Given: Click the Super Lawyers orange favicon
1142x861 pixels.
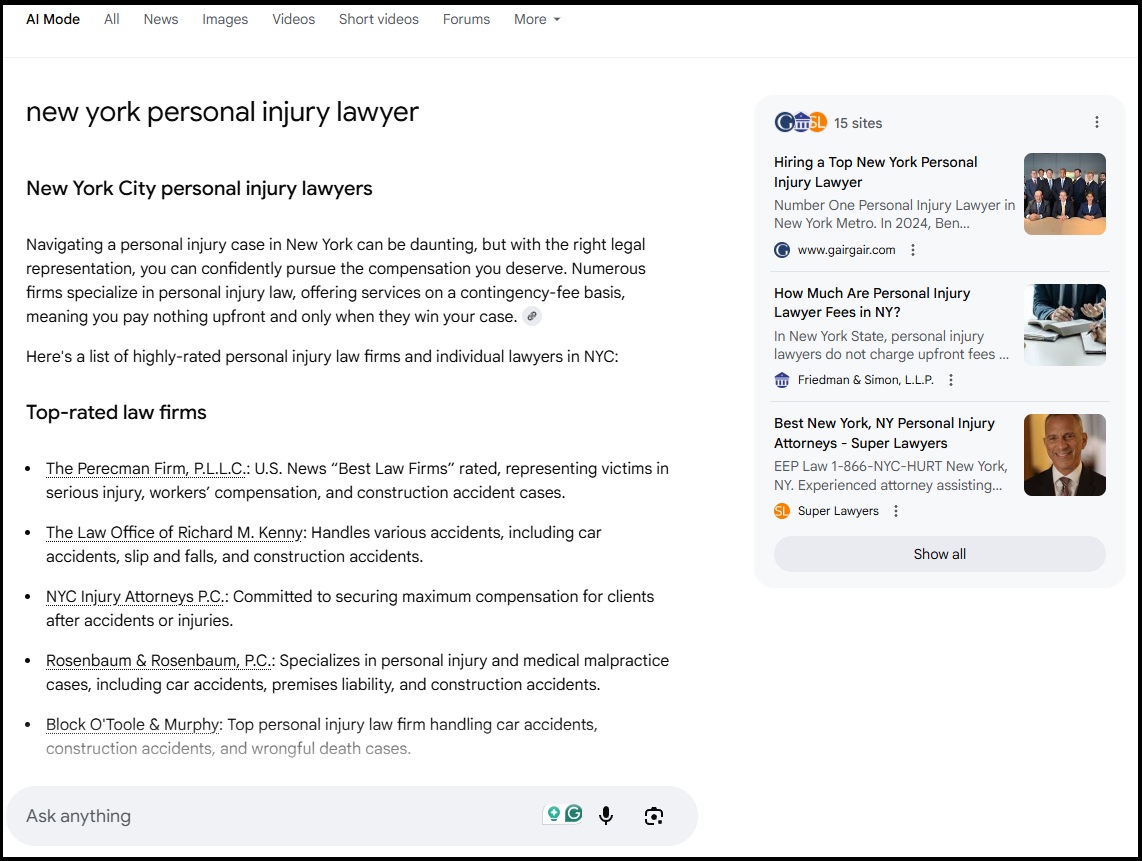Looking at the screenshot, I should 782,511.
